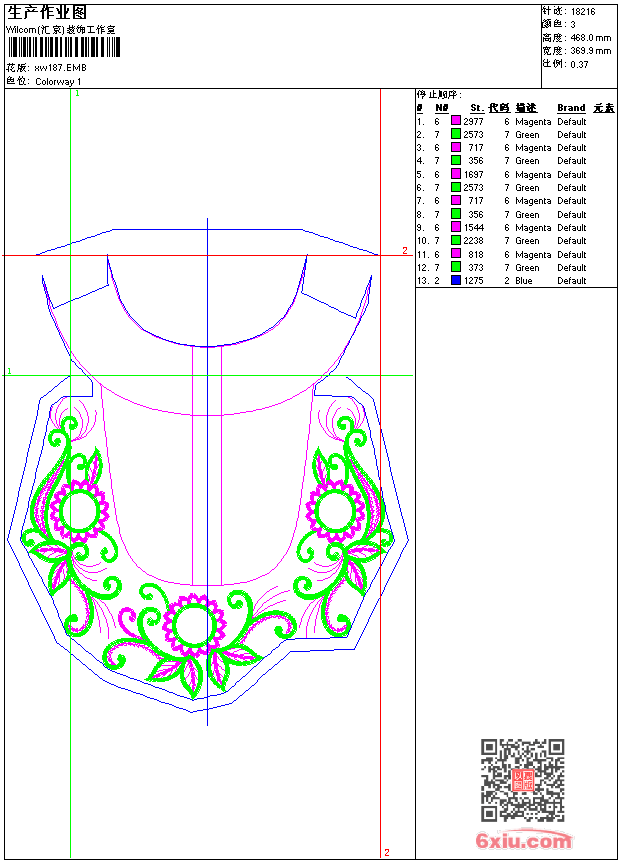Select stitch count 1275 in row 13

tap(473, 281)
